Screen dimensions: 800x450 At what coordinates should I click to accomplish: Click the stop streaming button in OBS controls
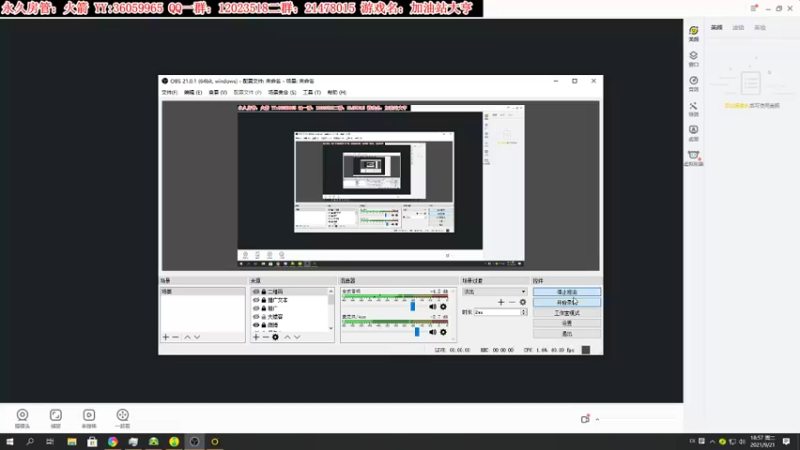(567, 292)
